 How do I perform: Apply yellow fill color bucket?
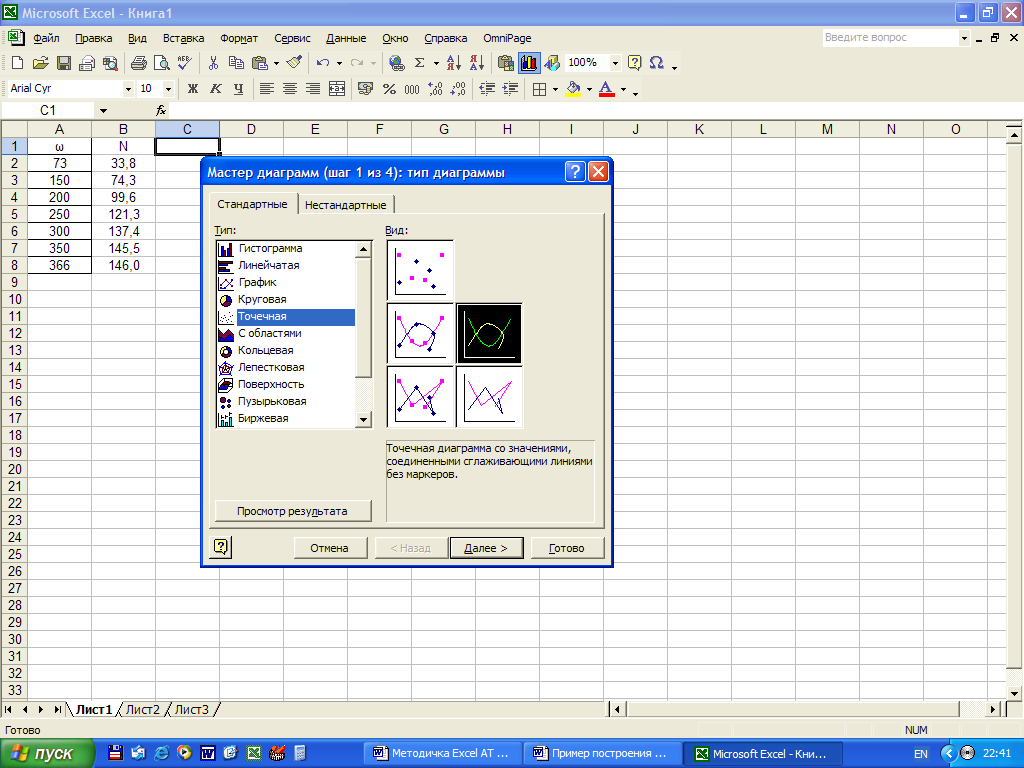(573, 89)
